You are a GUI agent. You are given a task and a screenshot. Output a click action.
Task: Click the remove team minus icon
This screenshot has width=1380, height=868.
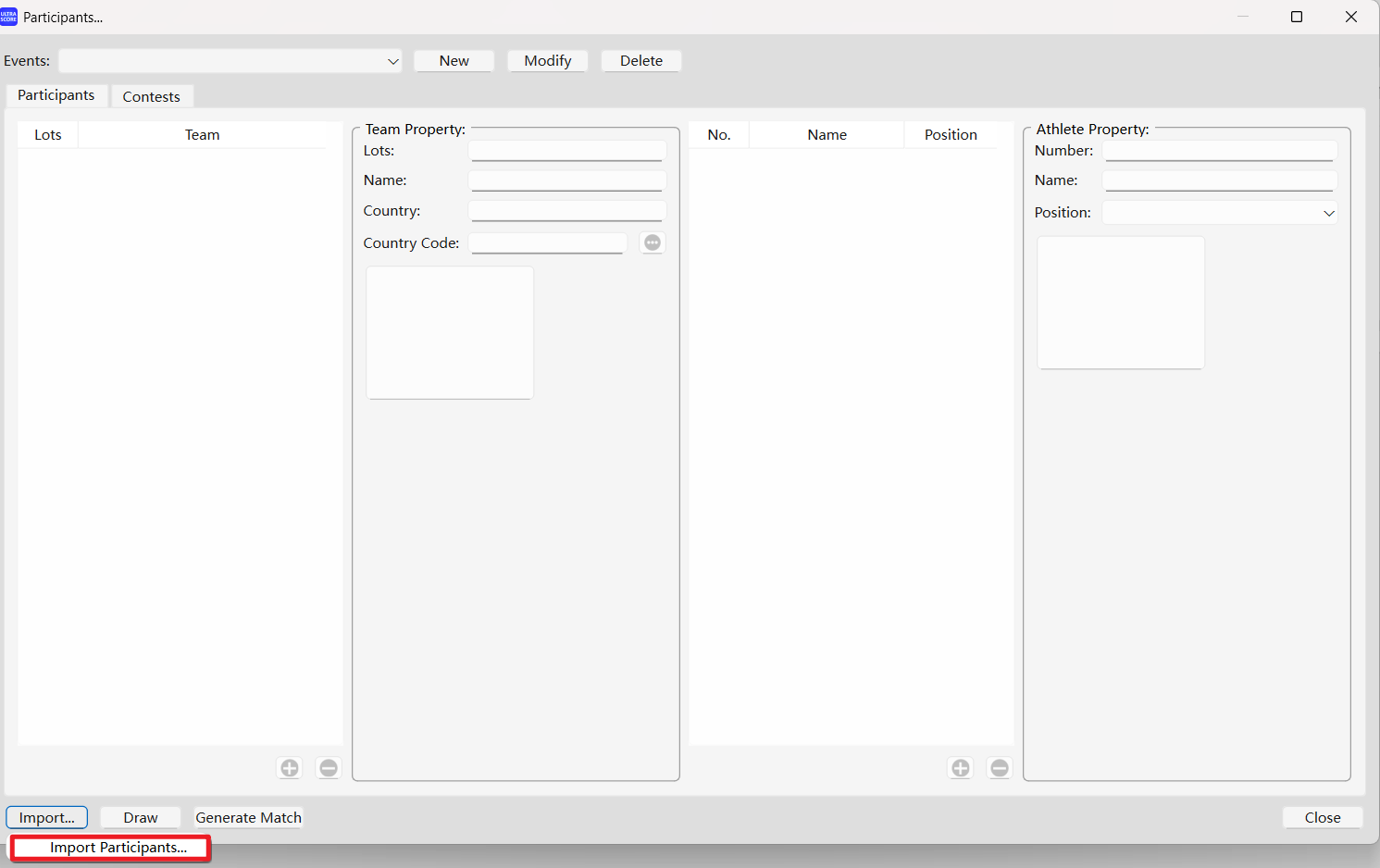[x=329, y=768]
